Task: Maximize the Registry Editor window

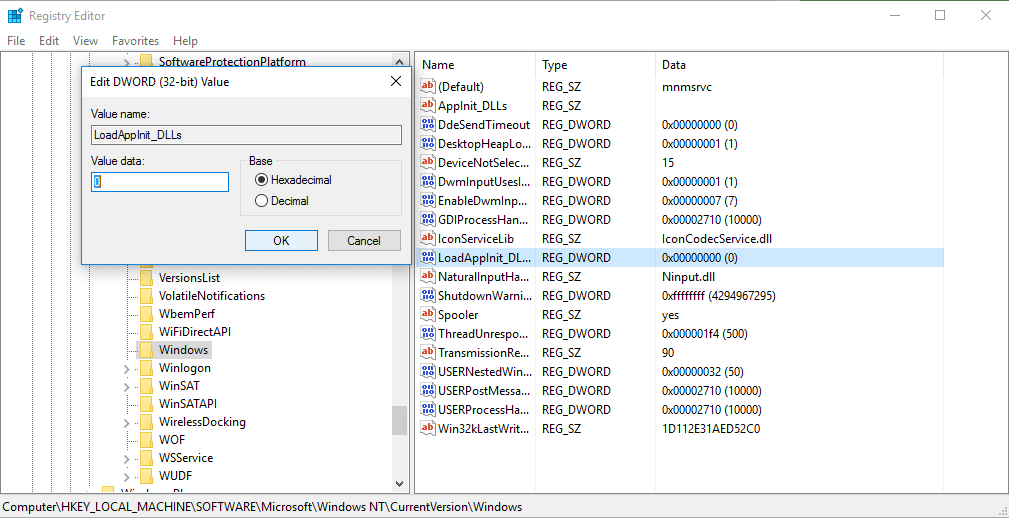Action: 940,15
